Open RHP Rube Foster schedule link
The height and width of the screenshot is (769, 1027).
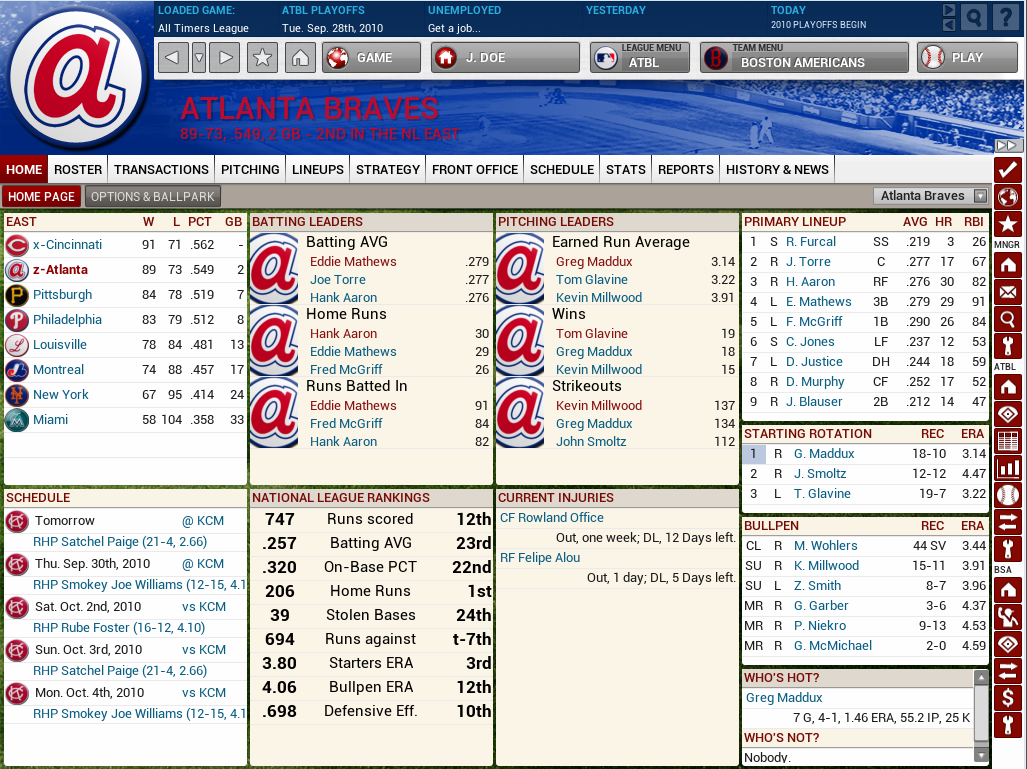(x=119, y=628)
